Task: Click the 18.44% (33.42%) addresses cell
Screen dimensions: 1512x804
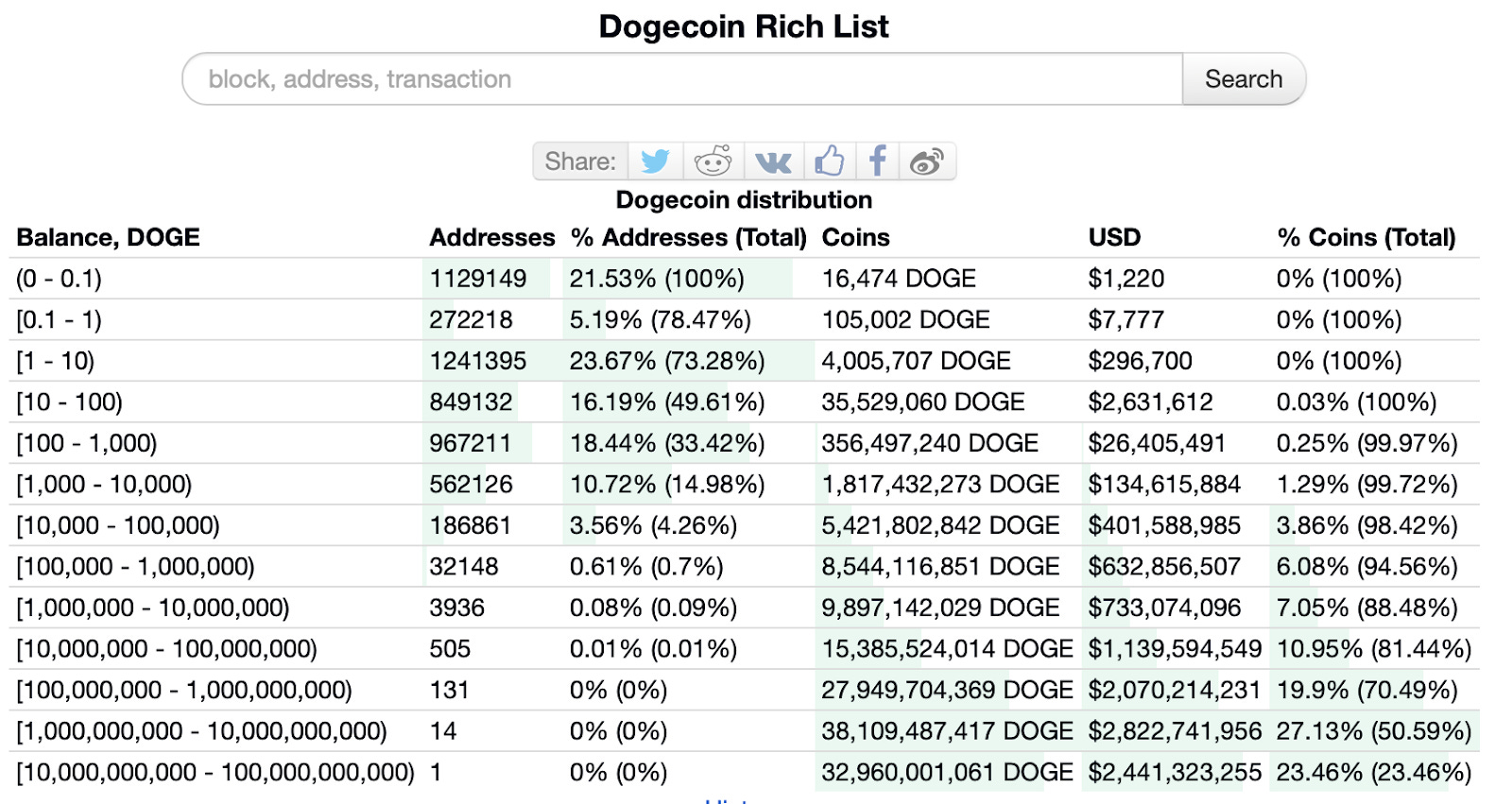Action: tap(667, 443)
